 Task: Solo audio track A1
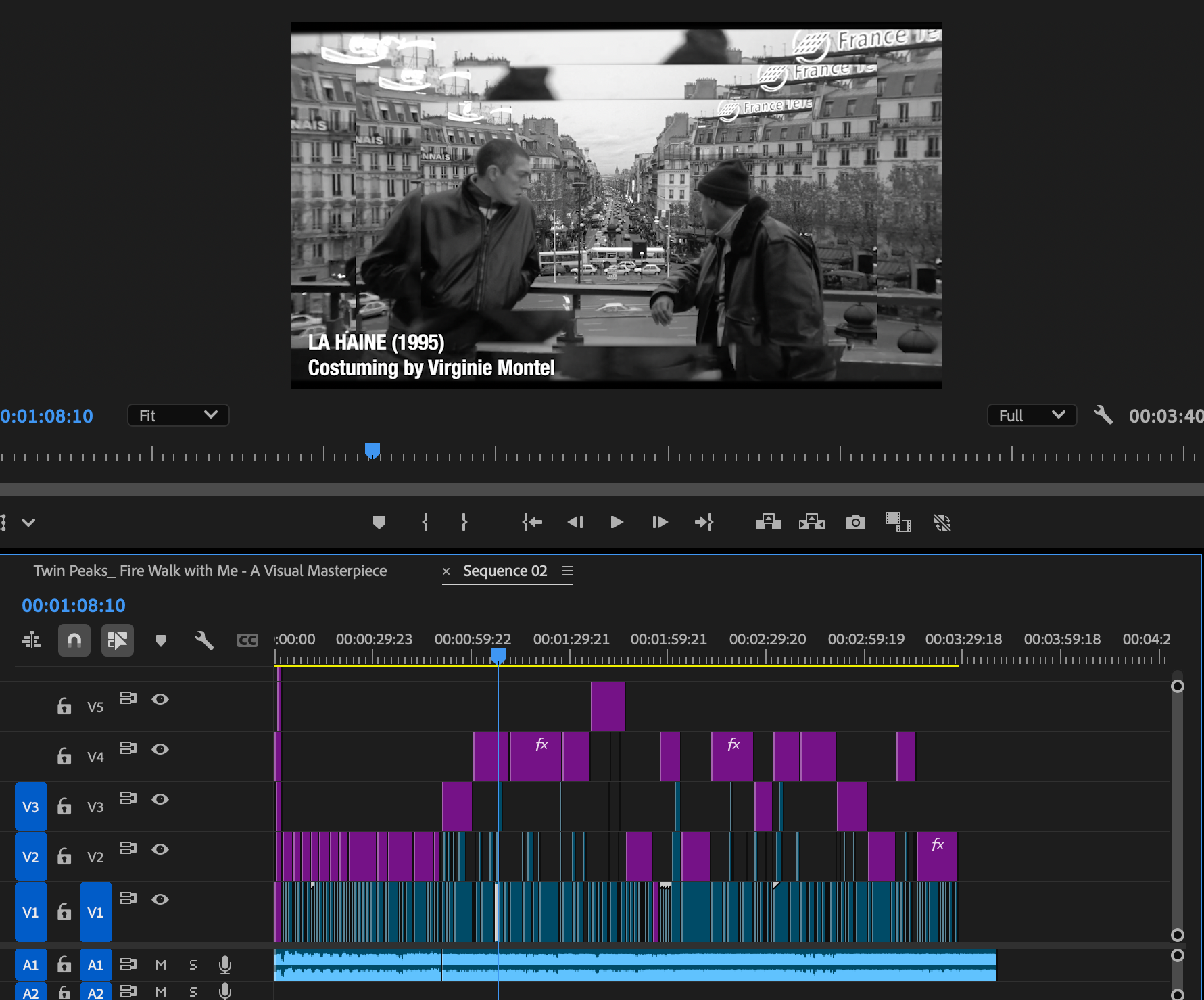click(193, 965)
